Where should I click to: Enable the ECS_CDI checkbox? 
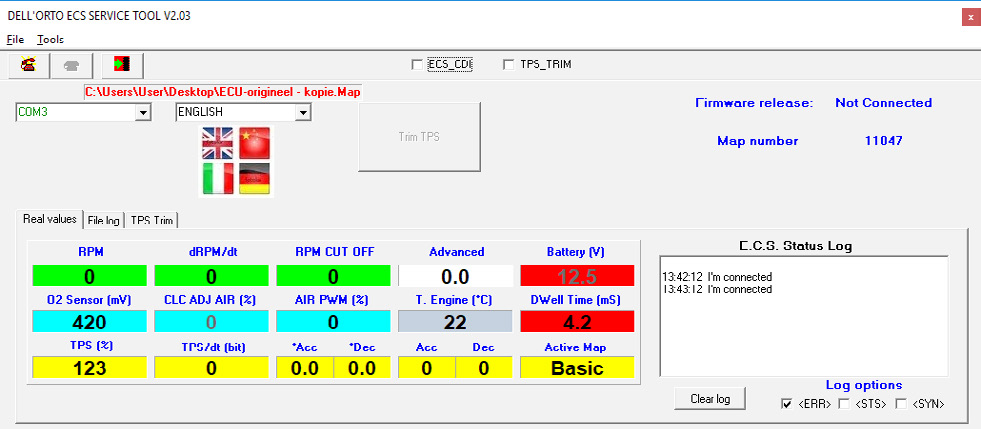coord(417,64)
